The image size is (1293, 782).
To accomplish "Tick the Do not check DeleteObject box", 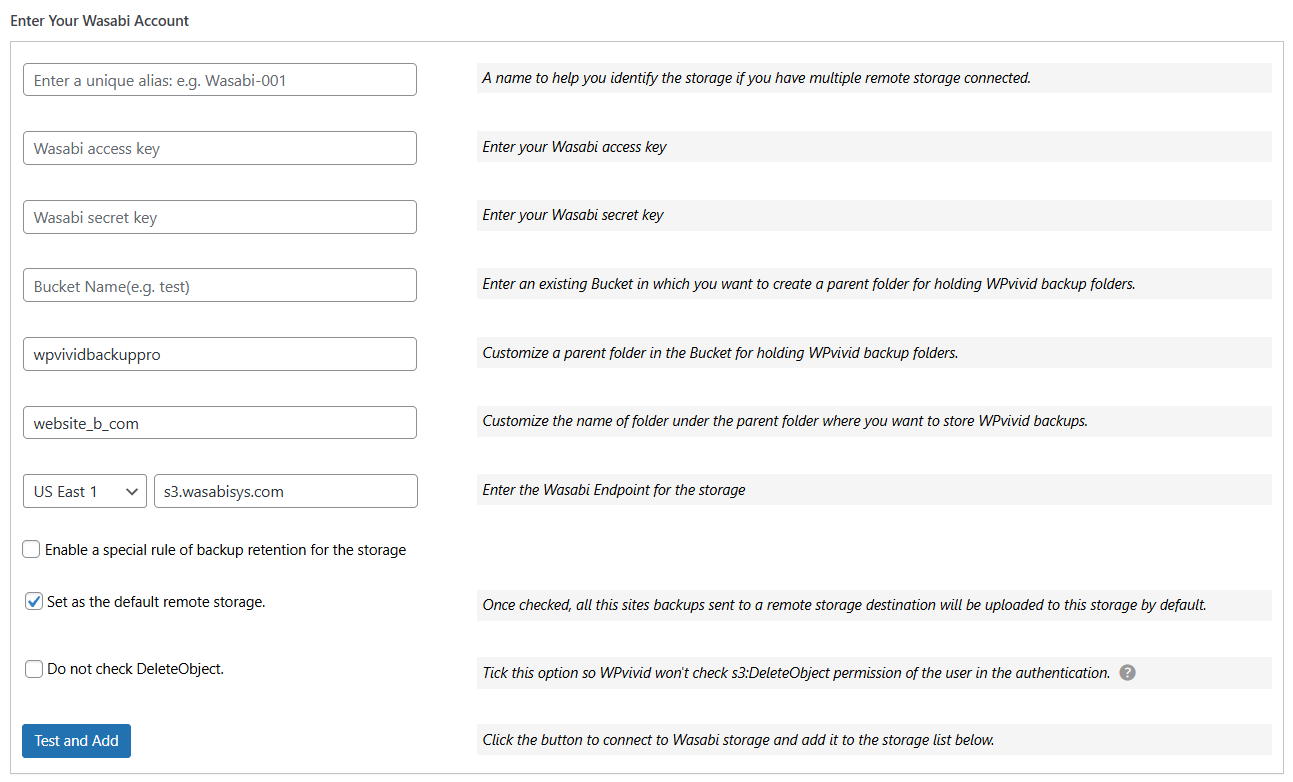I will click(x=34, y=669).
